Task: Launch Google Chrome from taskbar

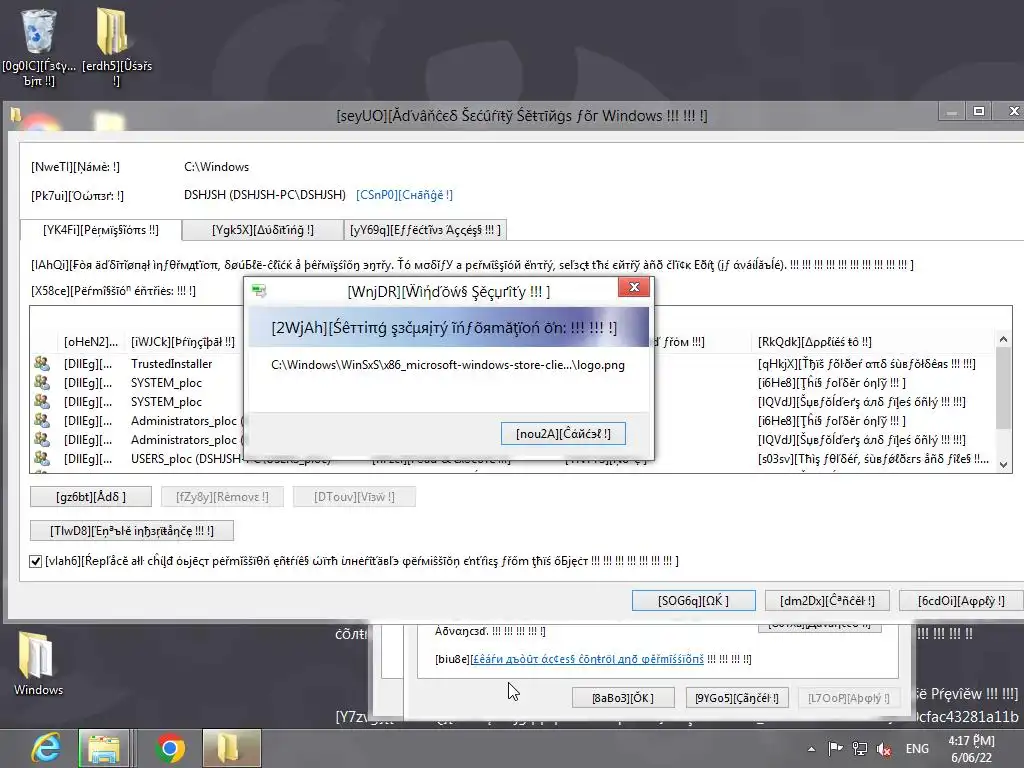Action: pos(170,748)
